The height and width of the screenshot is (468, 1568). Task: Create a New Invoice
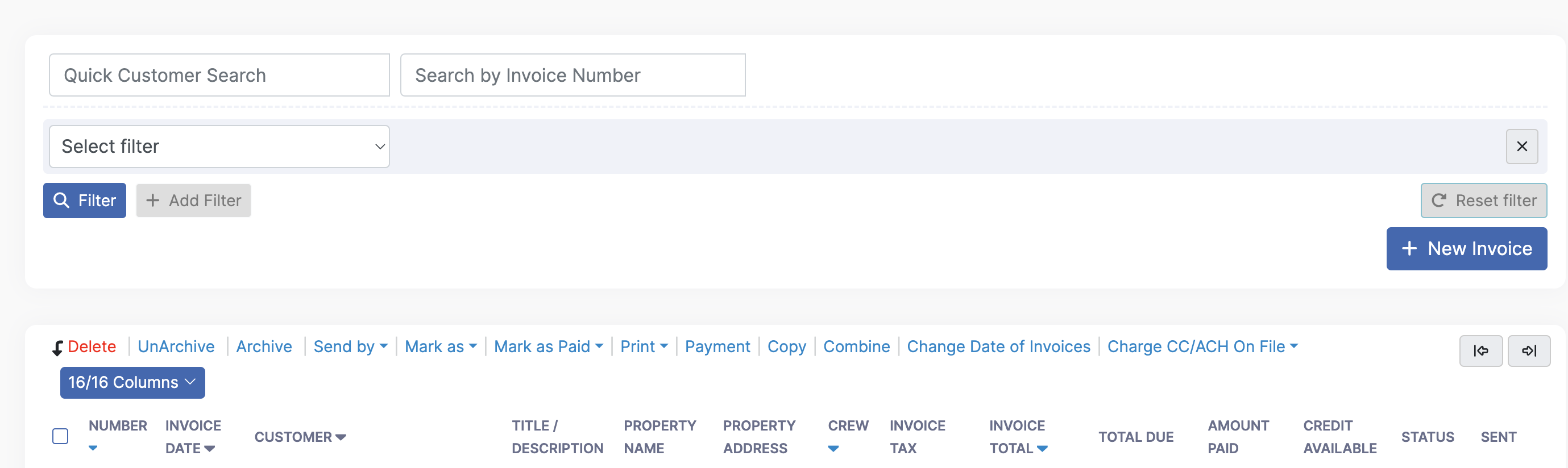pos(1466,249)
